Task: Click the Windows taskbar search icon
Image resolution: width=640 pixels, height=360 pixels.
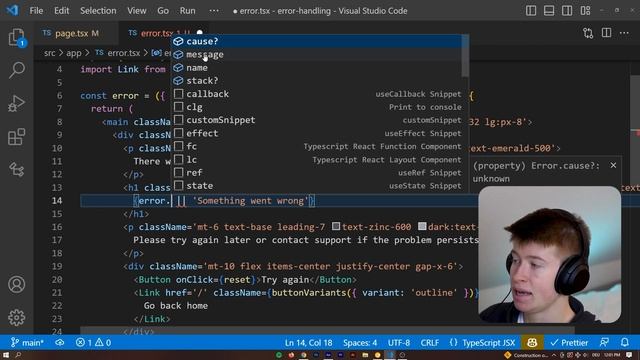Action: click(x=18, y=355)
